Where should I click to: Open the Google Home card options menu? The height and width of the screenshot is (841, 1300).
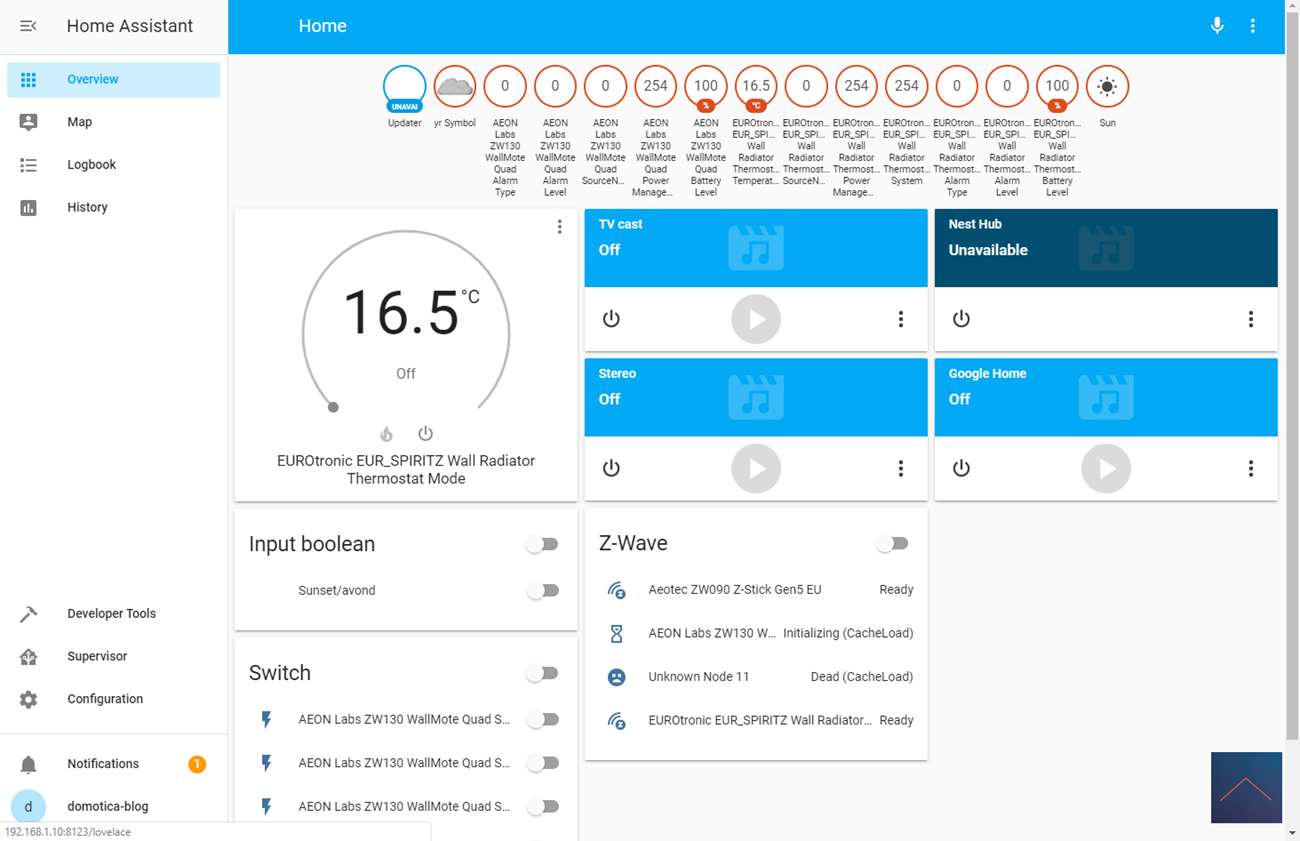tap(1250, 468)
